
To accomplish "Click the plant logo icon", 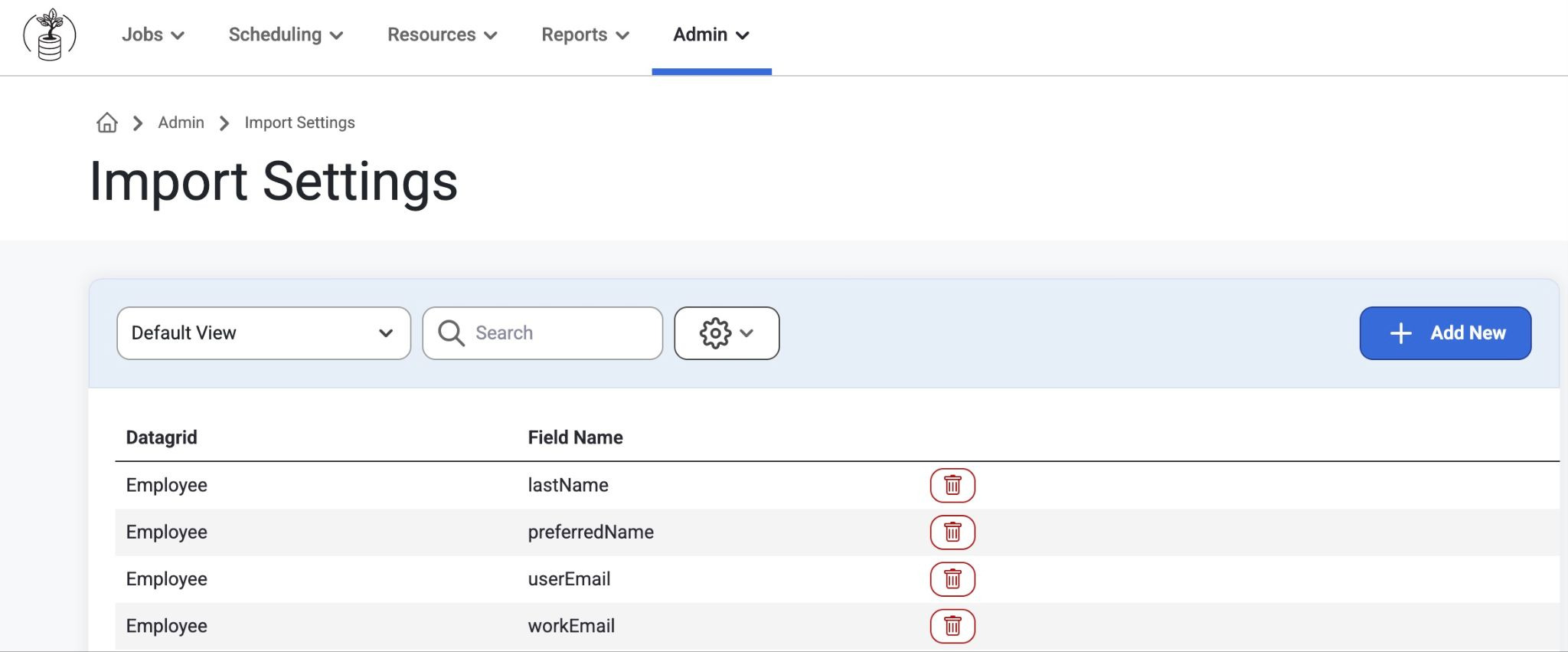I will (x=50, y=34).
